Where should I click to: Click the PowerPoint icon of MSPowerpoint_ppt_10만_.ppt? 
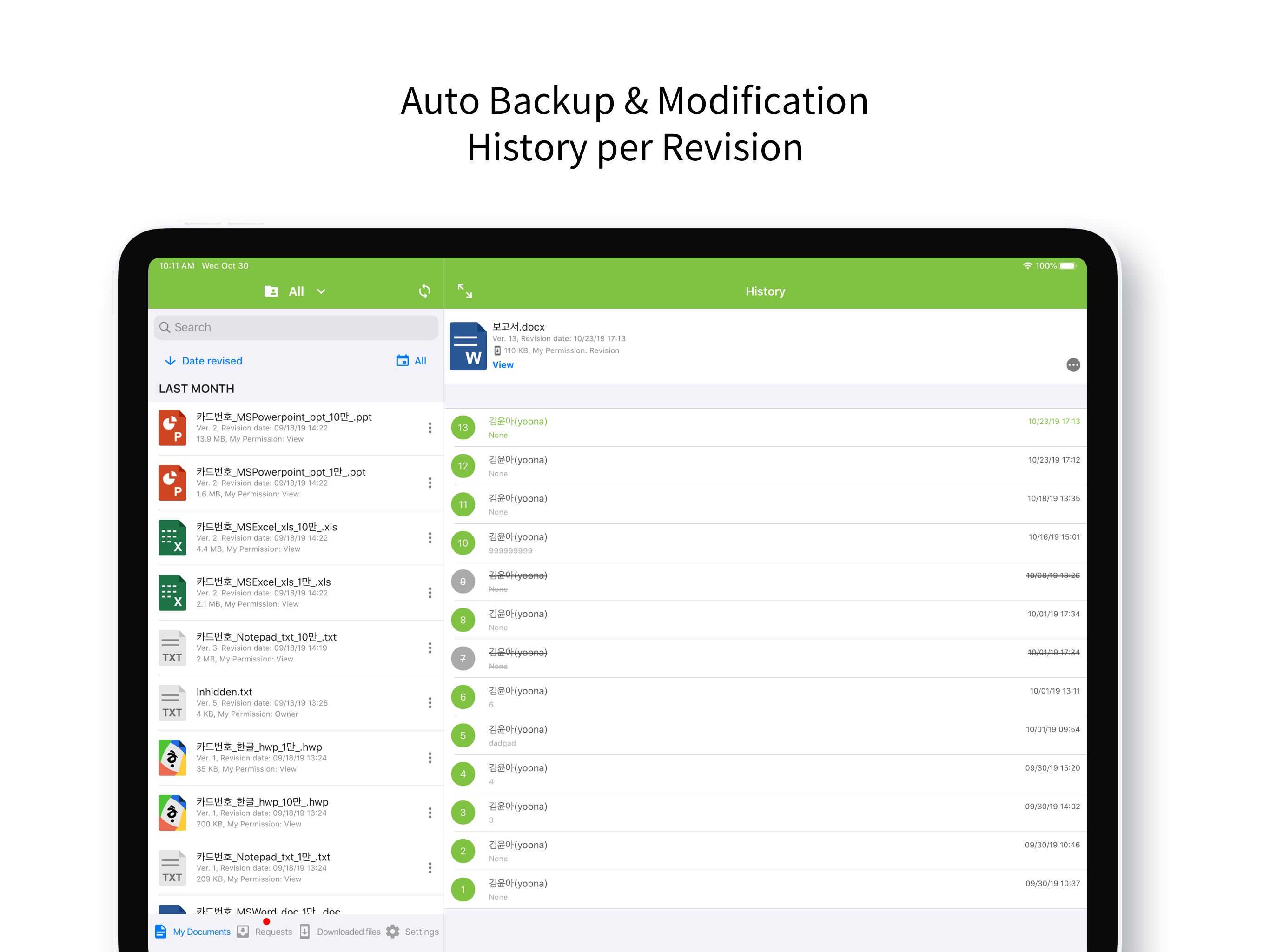point(172,428)
